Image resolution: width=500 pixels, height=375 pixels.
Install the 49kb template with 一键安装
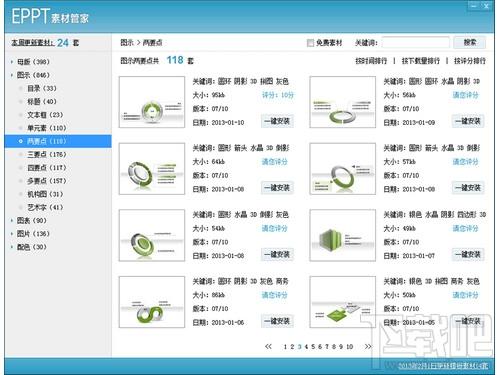(468, 254)
